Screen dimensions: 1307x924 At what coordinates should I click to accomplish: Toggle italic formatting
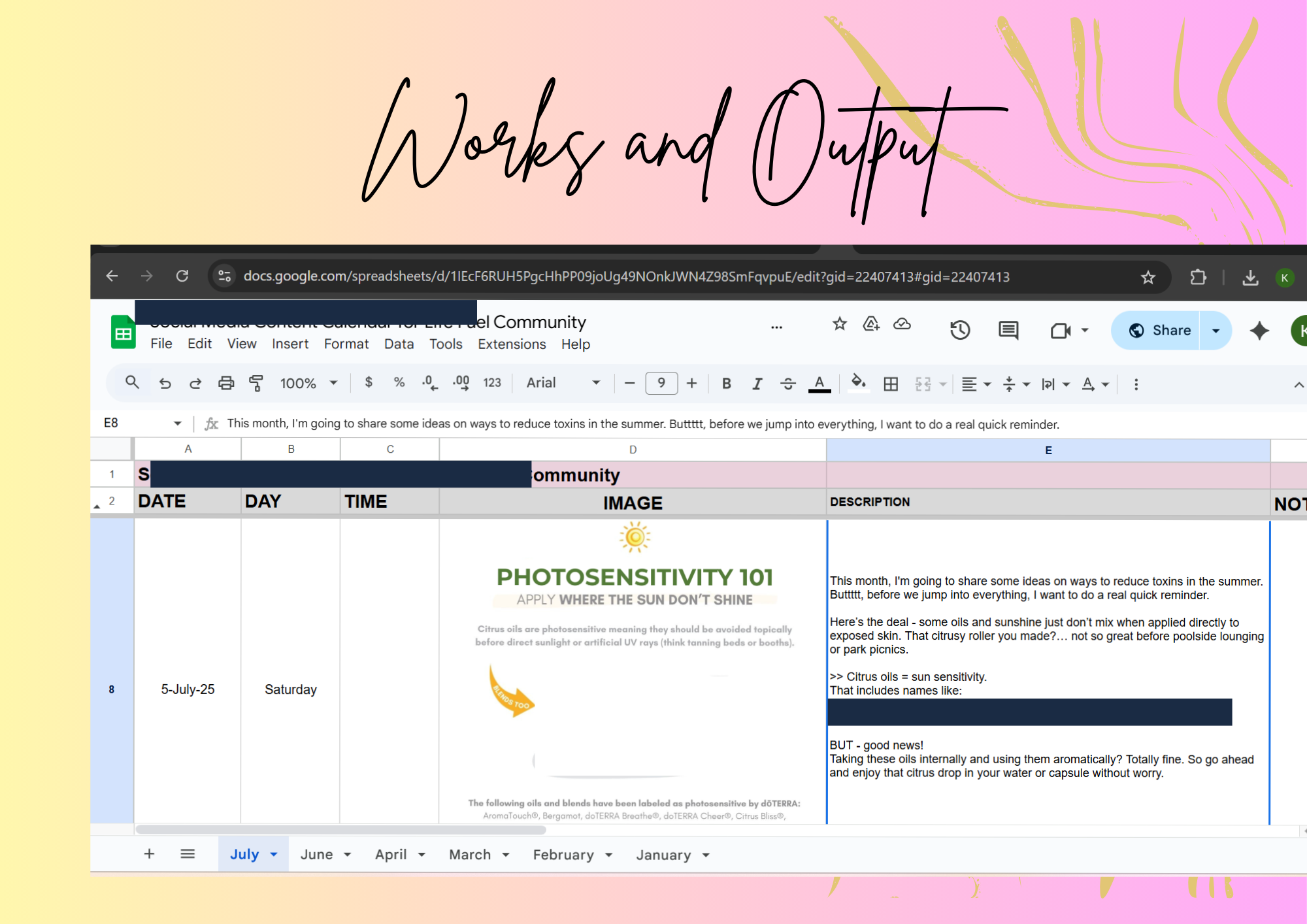[x=757, y=384]
